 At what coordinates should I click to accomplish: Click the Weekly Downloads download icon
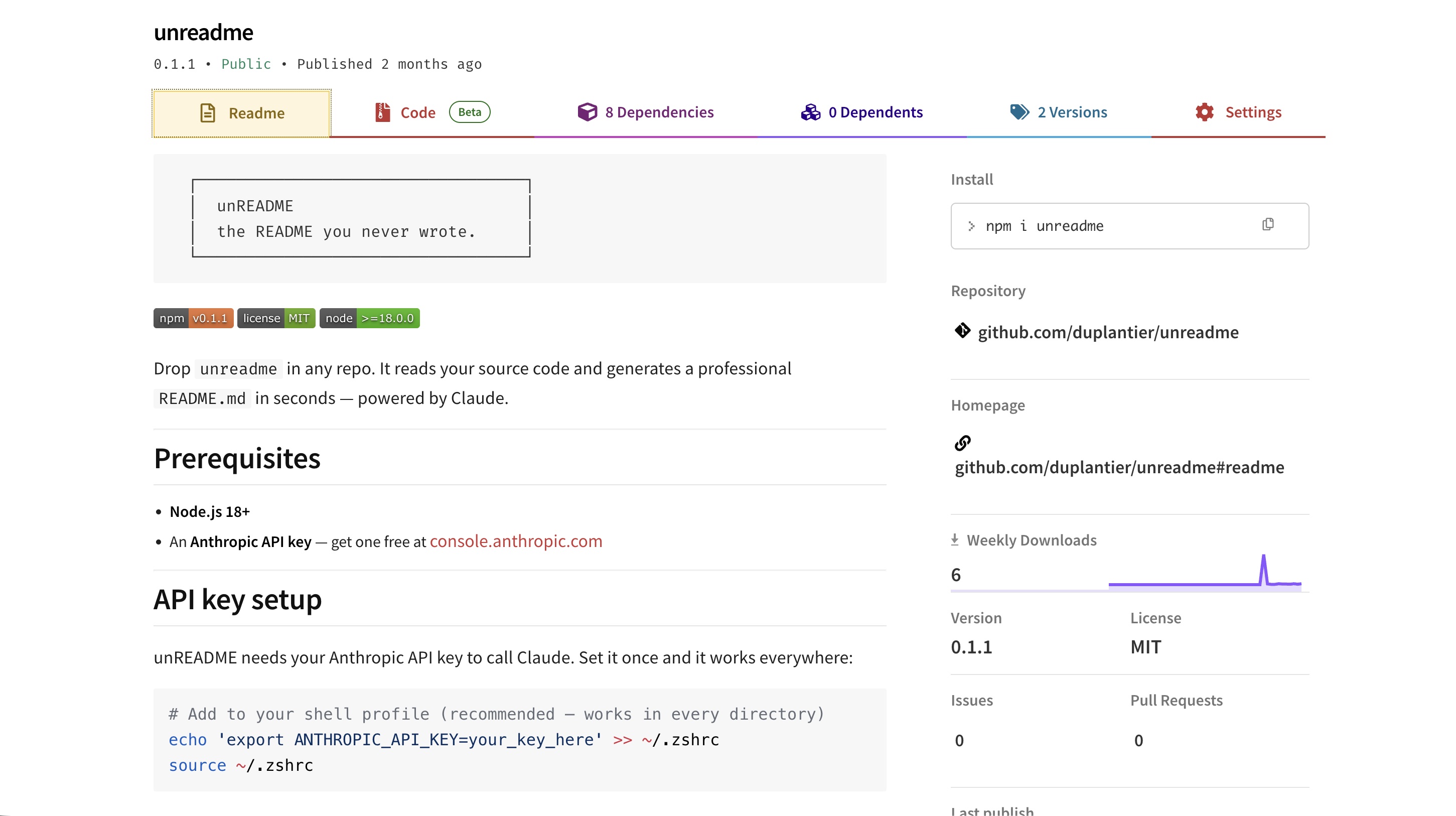(955, 540)
